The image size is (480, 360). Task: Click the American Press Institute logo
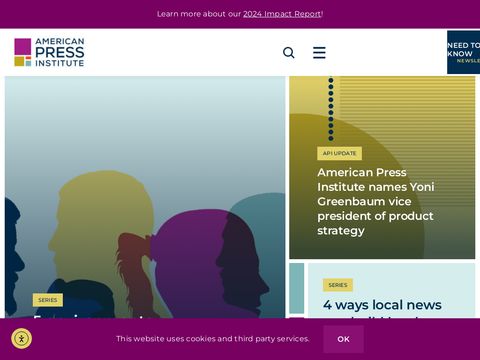[49, 52]
